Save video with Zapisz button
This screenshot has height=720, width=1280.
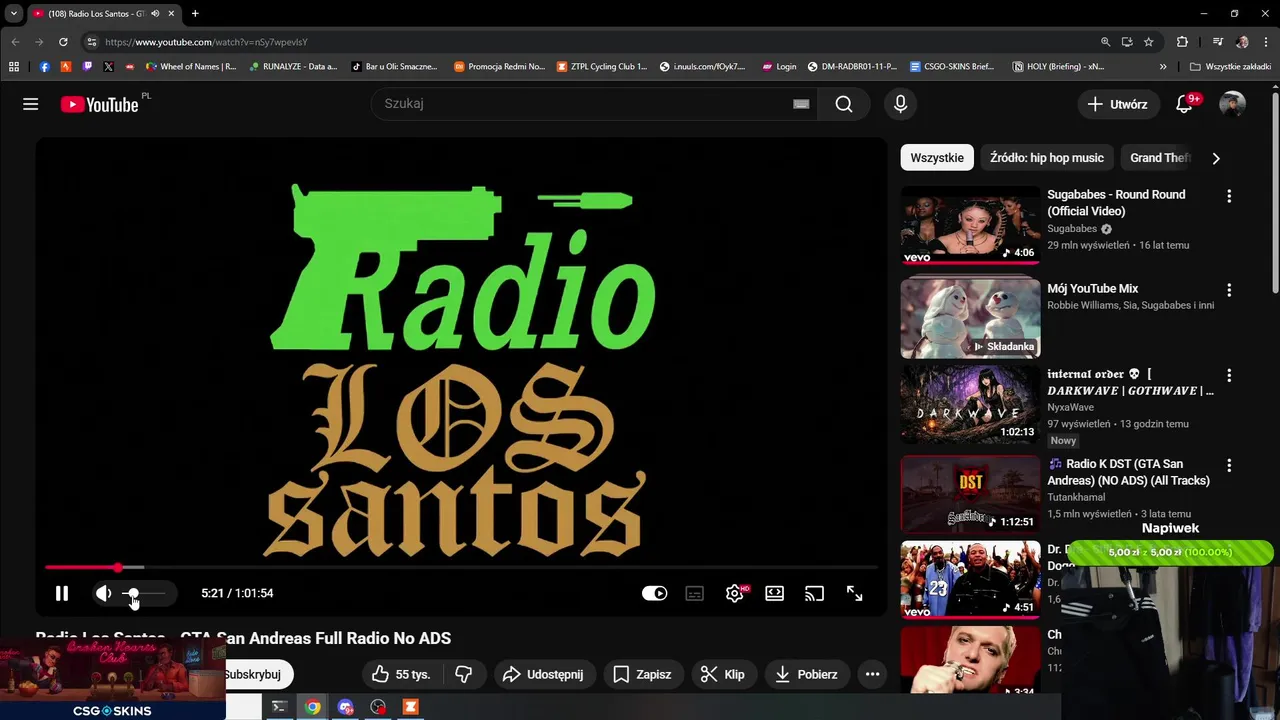[642, 674]
